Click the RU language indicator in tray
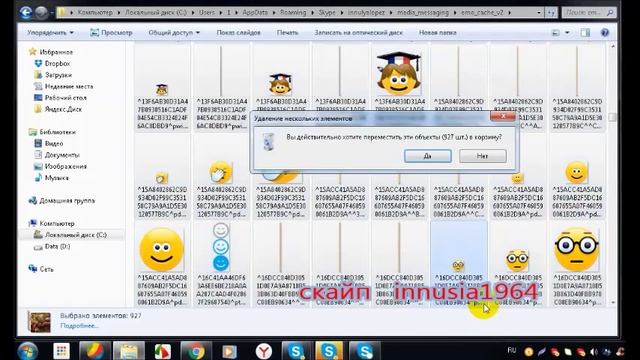This screenshot has height=360, width=640. coord(511,351)
